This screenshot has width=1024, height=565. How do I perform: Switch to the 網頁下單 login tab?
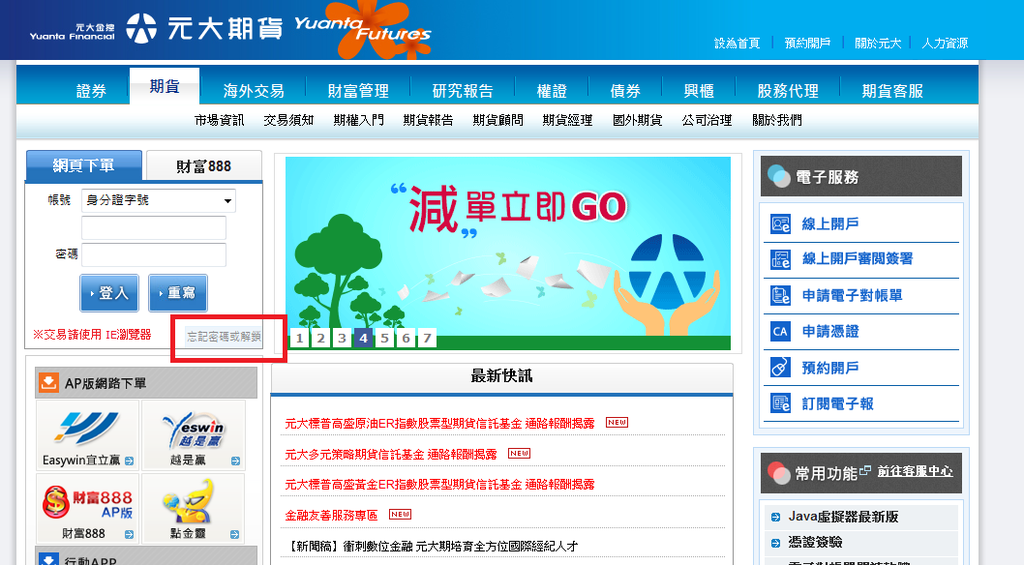click(84, 165)
